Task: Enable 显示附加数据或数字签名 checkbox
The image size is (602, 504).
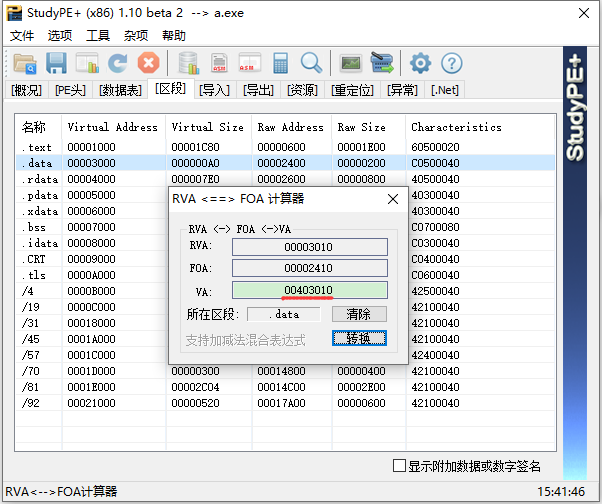Action: tap(399, 466)
